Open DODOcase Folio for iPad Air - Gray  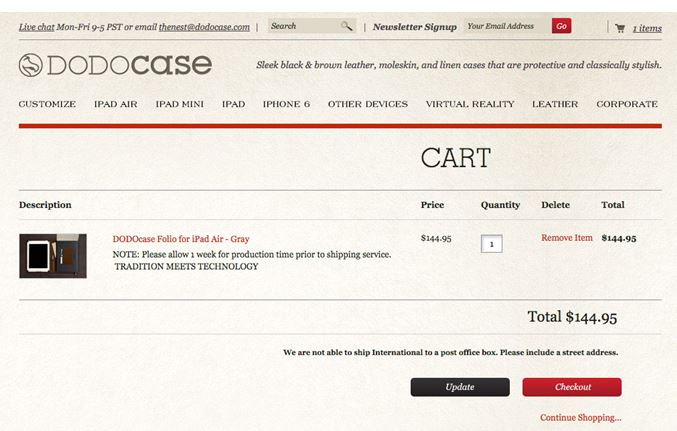click(x=181, y=239)
